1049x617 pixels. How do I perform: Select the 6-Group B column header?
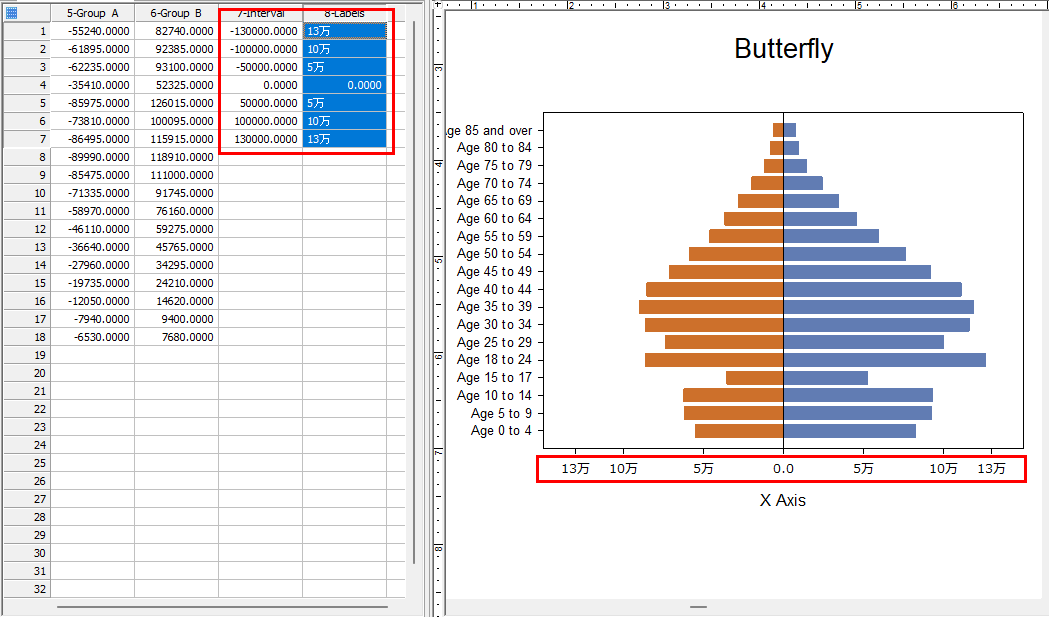click(176, 13)
